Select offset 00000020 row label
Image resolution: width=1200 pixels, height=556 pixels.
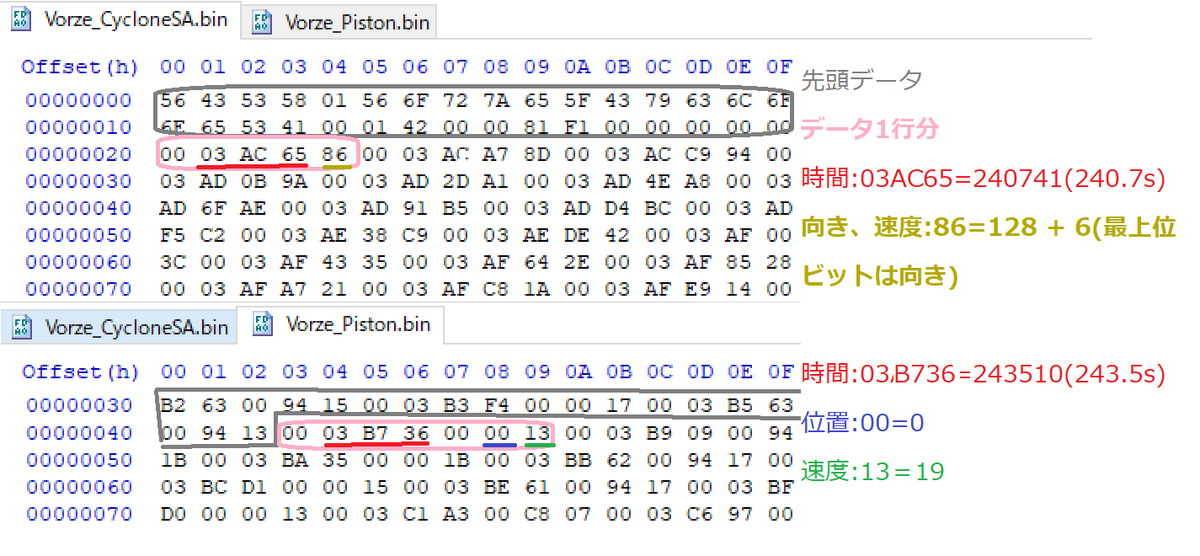click(x=79, y=154)
